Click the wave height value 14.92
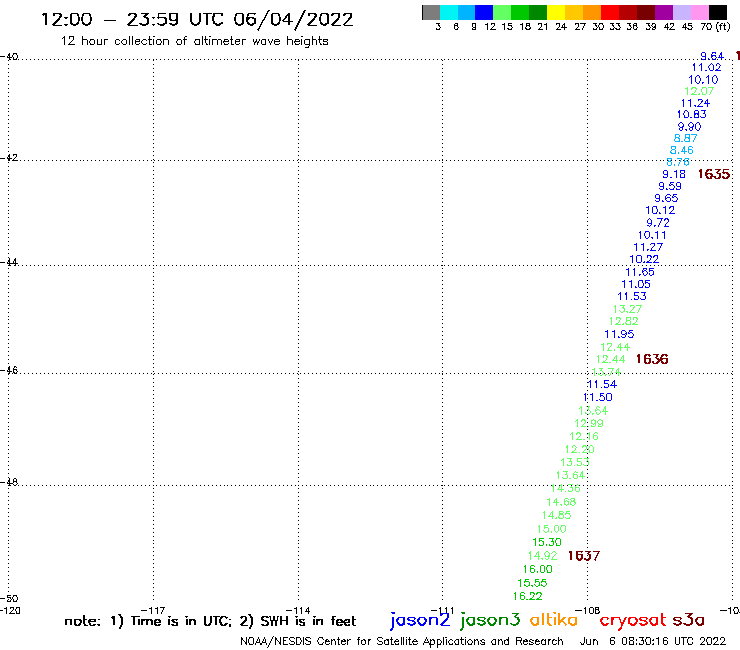This screenshot has height=650, width=740. 543,556
